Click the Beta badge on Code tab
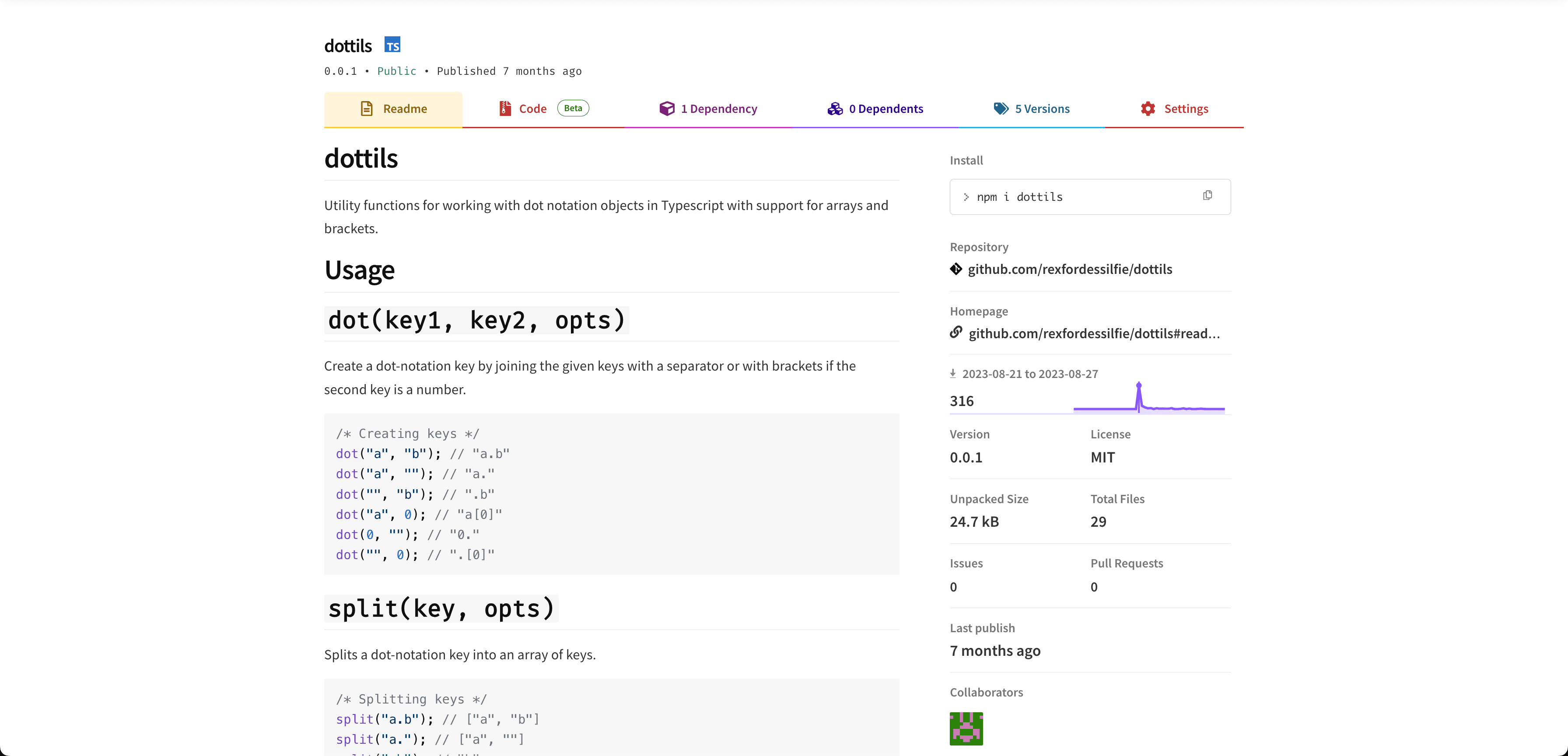Image resolution: width=1568 pixels, height=756 pixels. 573,108
